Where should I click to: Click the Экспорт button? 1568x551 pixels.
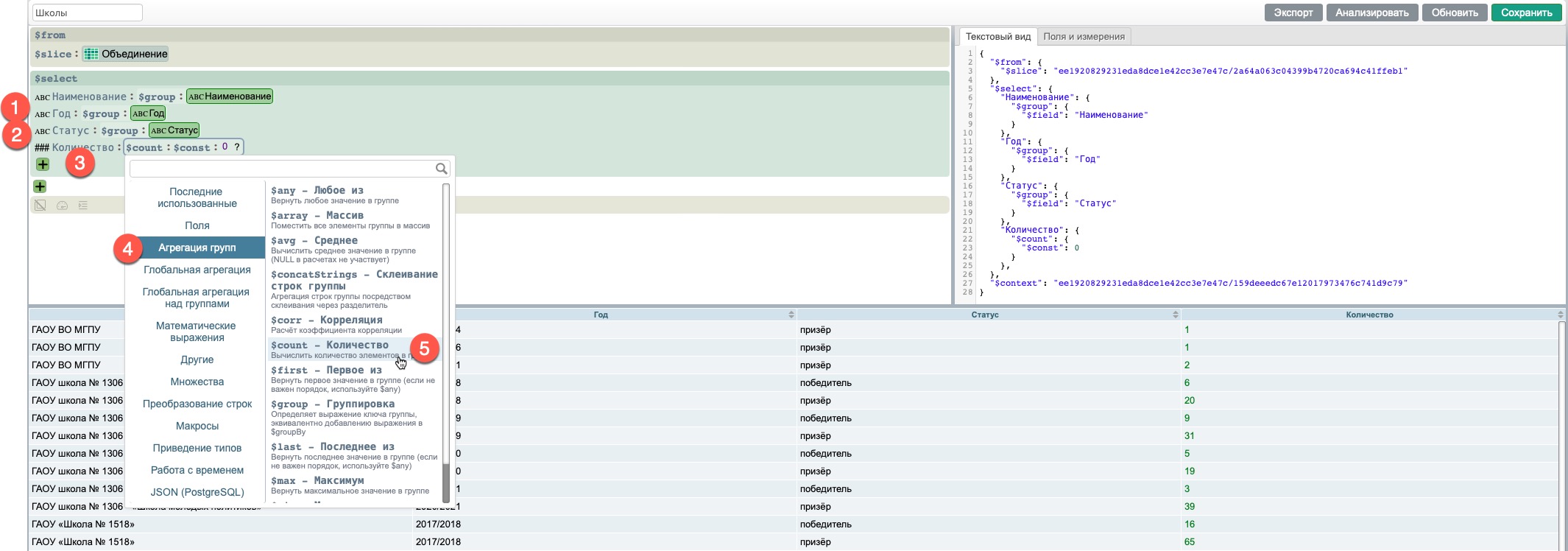[x=1293, y=13]
